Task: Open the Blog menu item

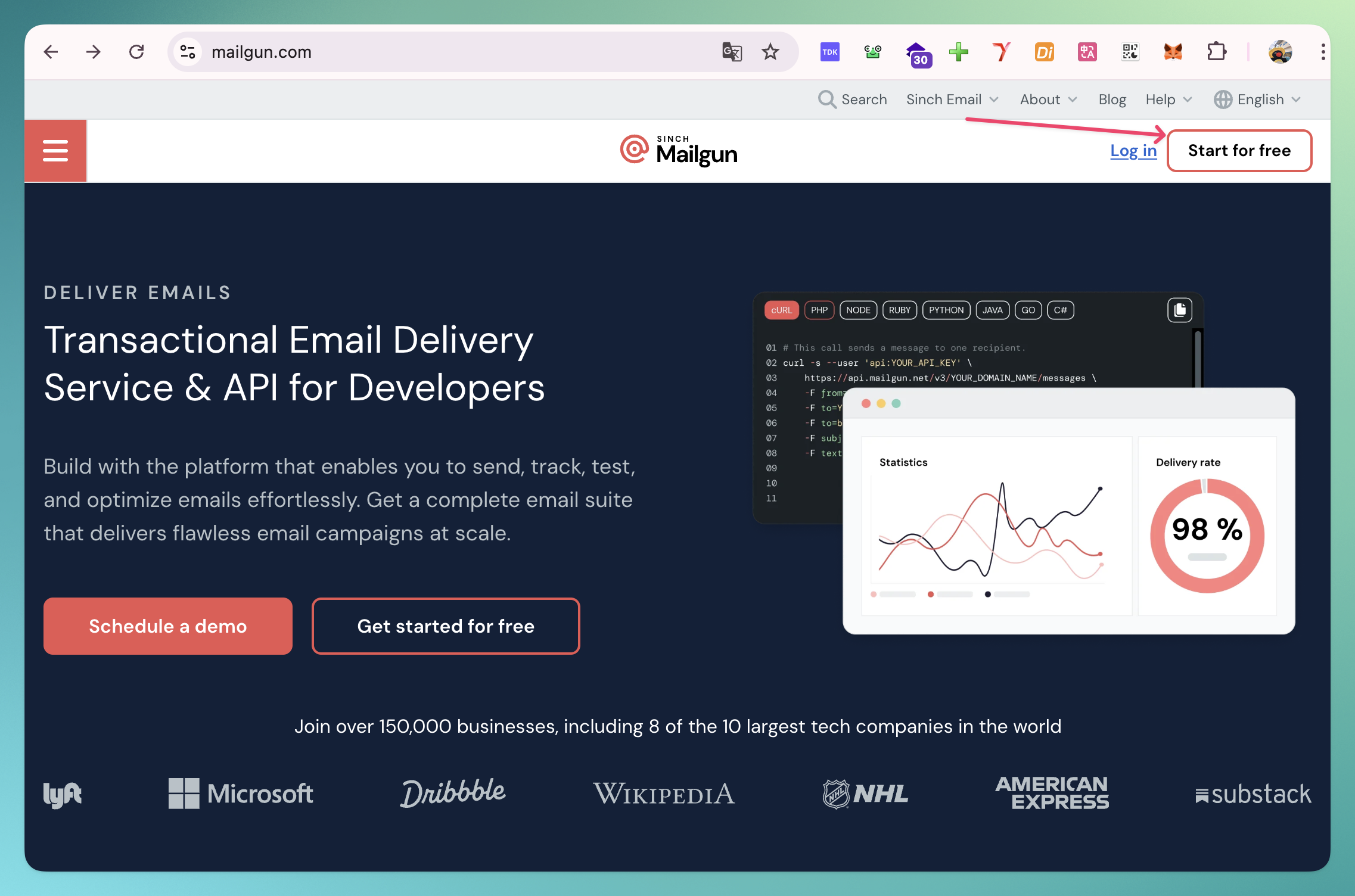Action: [x=1112, y=99]
